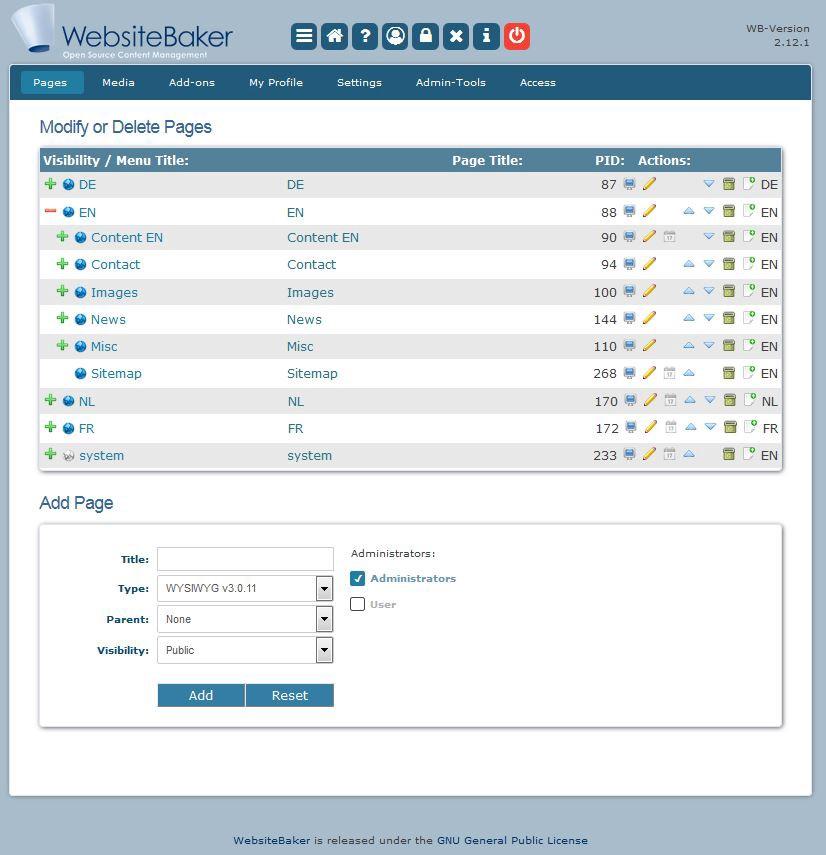The height and width of the screenshot is (855, 826).
Task: Log out using the red power icon
Action: click(x=517, y=36)
